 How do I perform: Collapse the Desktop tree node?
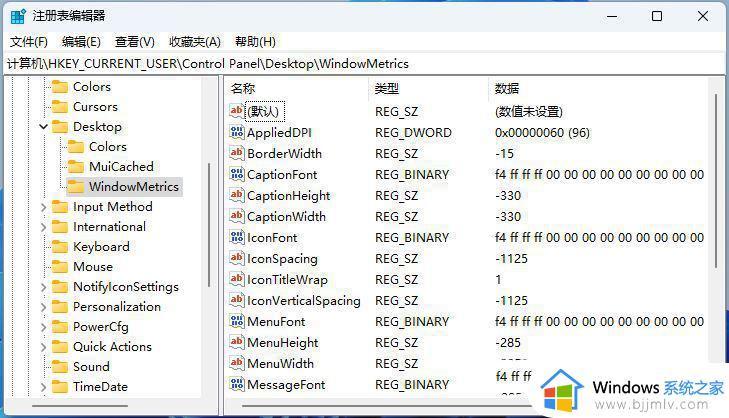(x=43, y=126)
